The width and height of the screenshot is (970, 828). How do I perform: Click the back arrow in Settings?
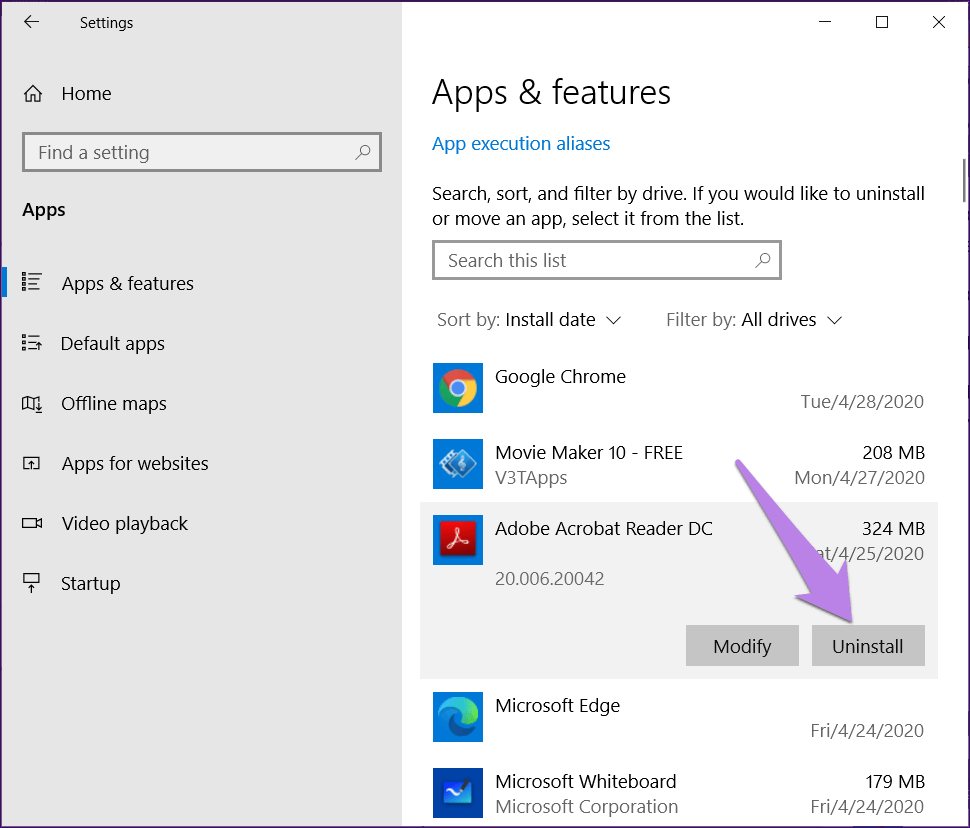(31, 22)
